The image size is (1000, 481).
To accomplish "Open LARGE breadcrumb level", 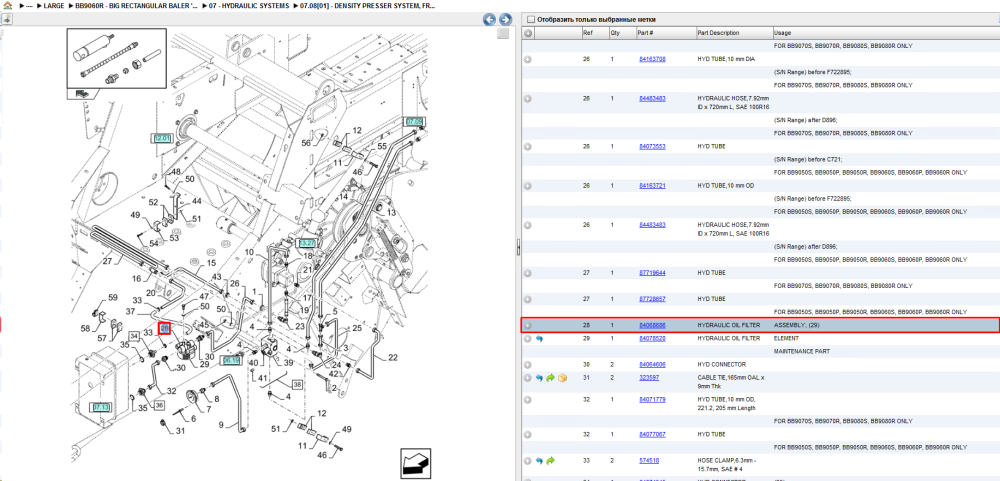I will pos(54,5).
